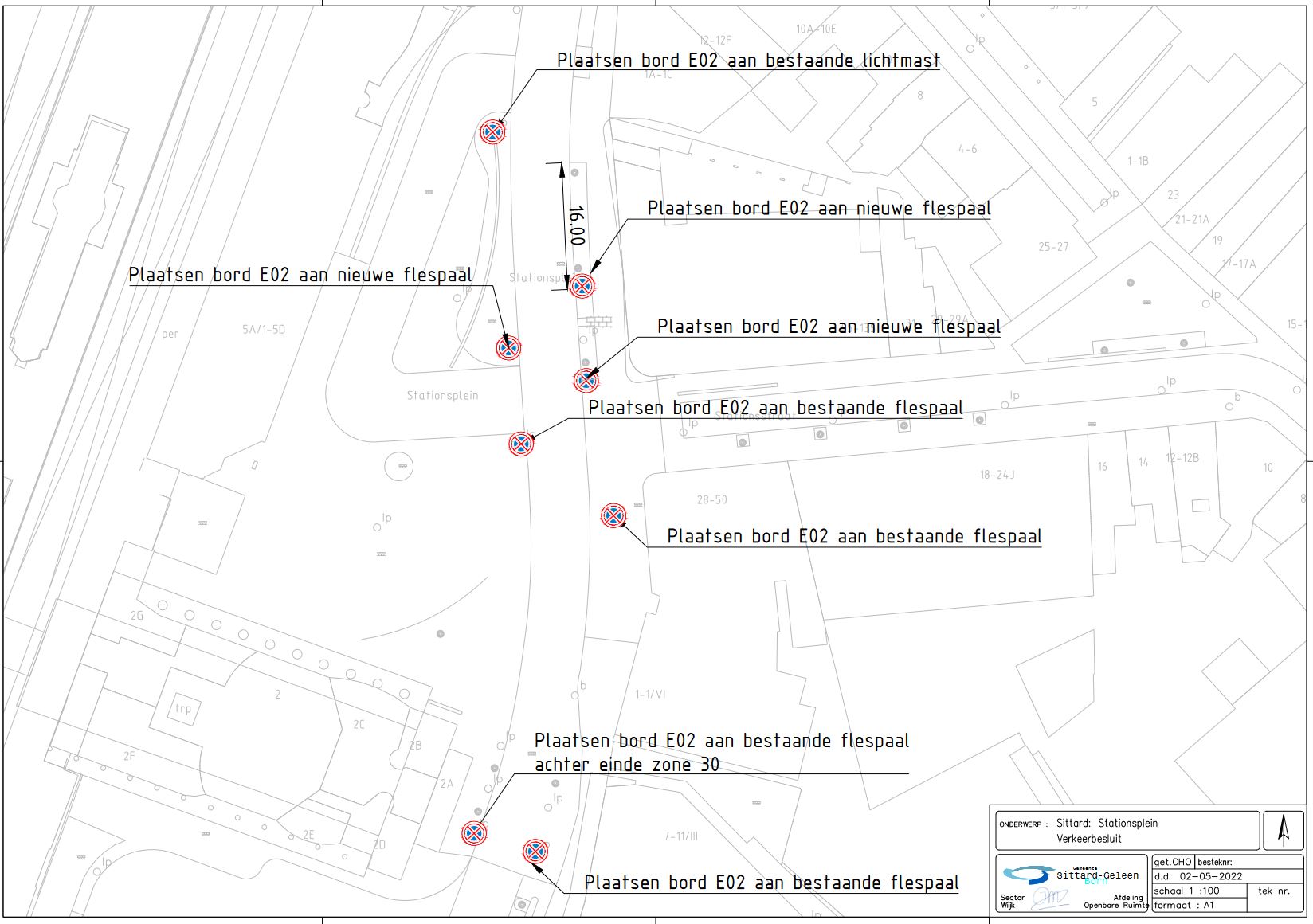The width and height of the screenshot is (1313, 924).
Task: Click the E02 sign at the Stationsplein curb corner
Action: 521,444
